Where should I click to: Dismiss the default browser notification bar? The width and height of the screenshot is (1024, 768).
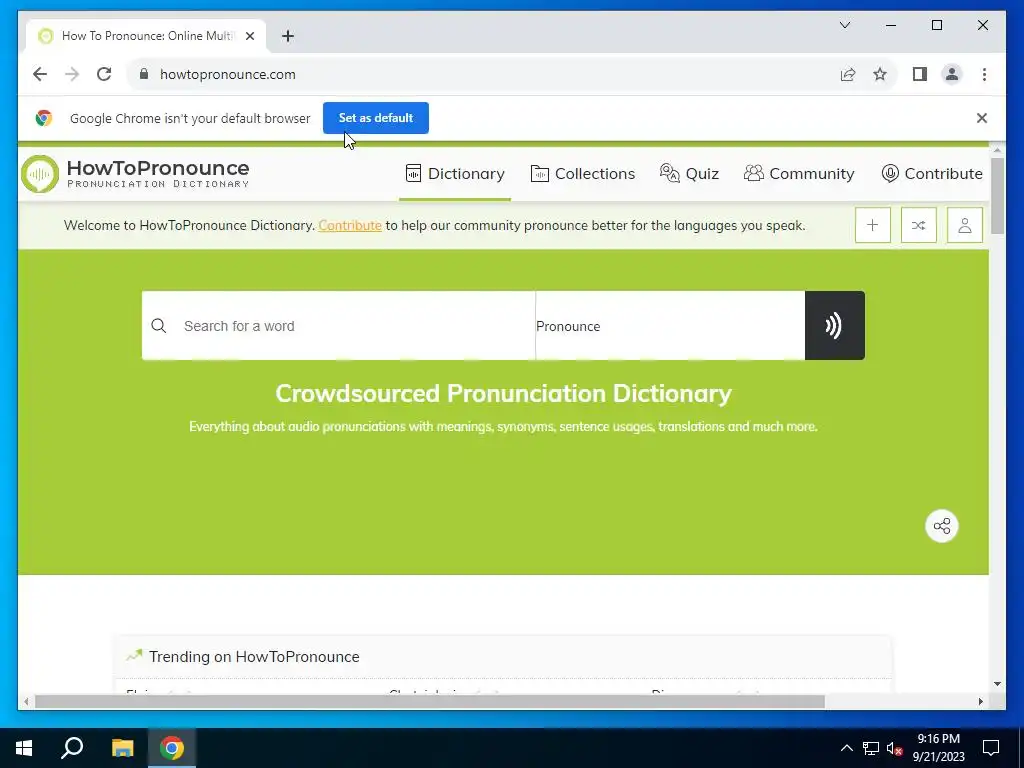(x=982, y=118)
